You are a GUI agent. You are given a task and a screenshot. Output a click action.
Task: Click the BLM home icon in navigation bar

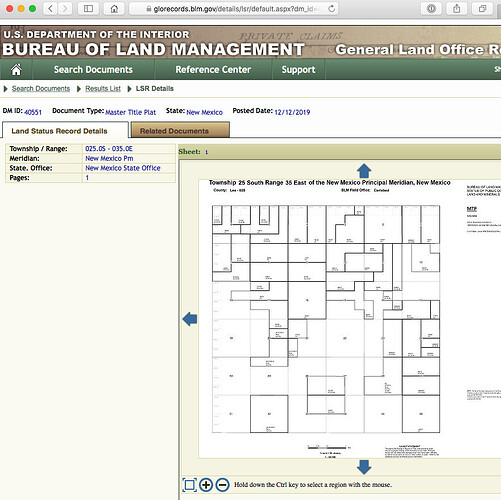16,70
